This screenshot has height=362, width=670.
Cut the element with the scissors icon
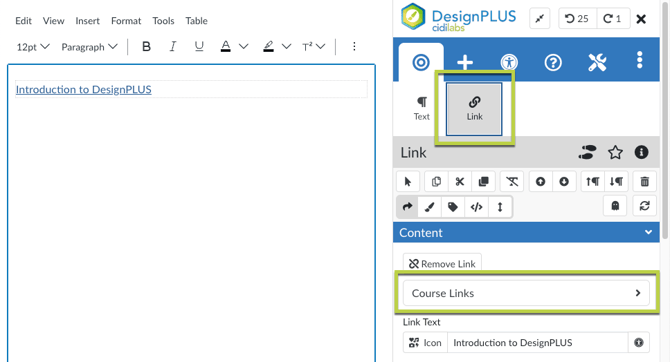point(460,182)
